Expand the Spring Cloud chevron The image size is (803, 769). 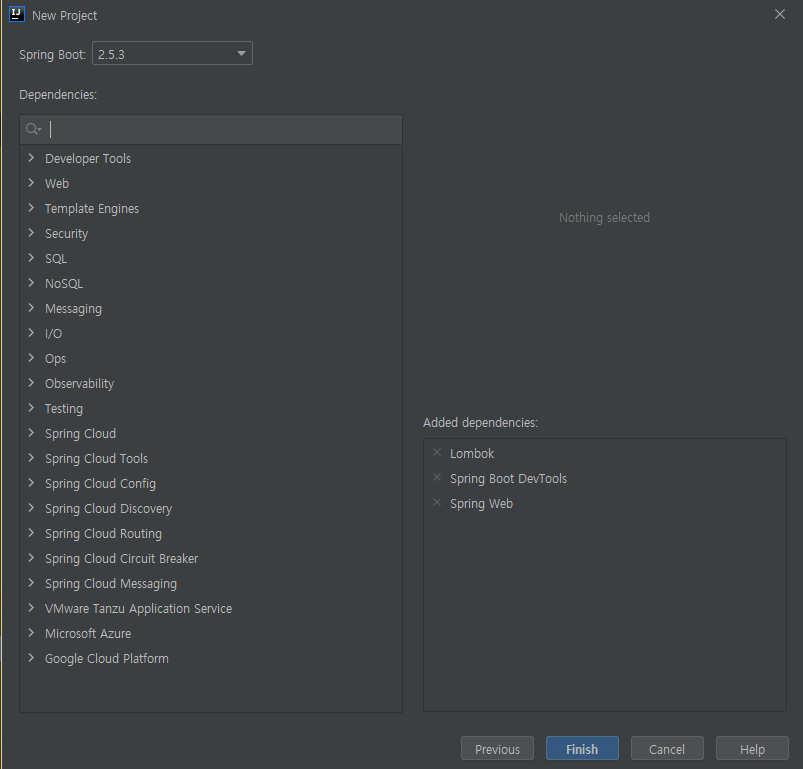click(31, 433)
